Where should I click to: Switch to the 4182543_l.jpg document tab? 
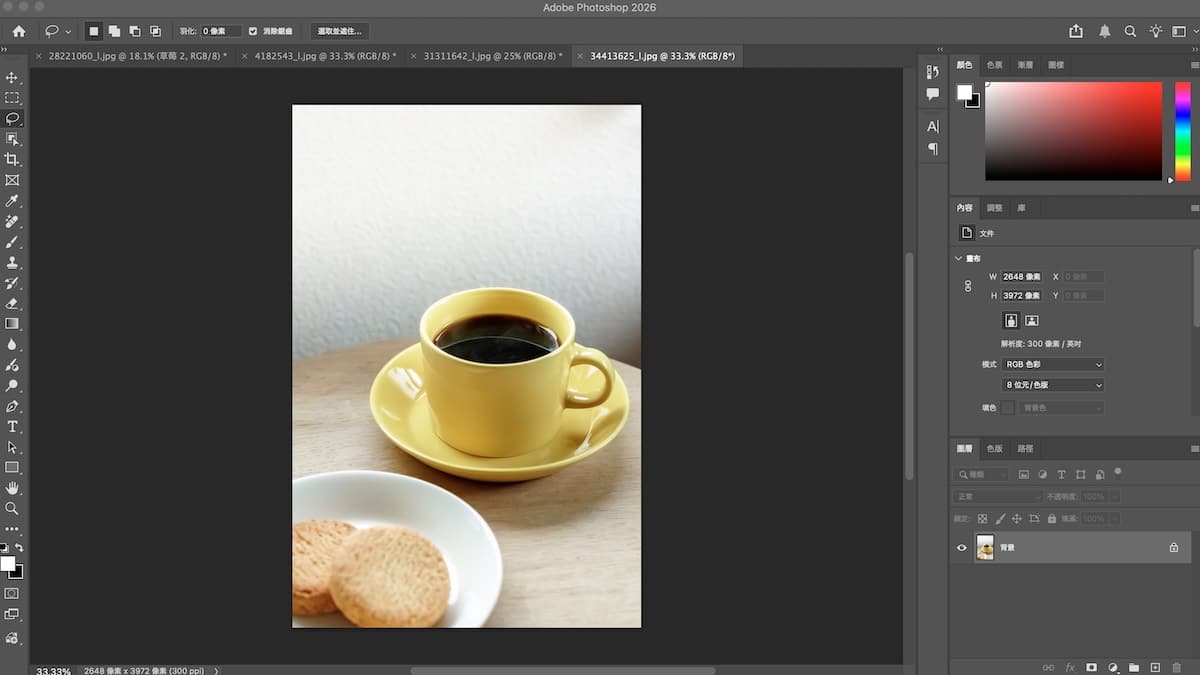(325, 56)
